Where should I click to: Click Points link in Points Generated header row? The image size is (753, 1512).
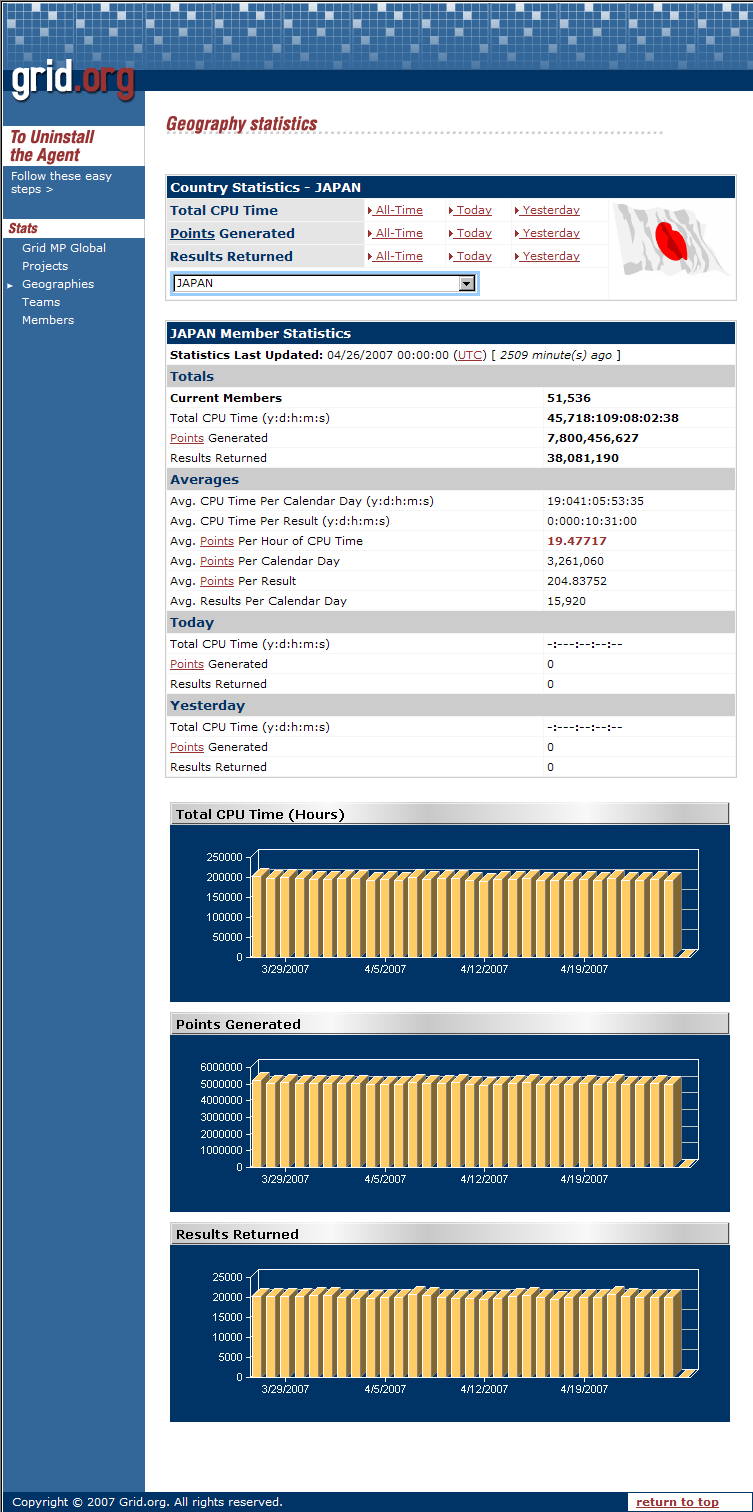[x=192, y=233]
